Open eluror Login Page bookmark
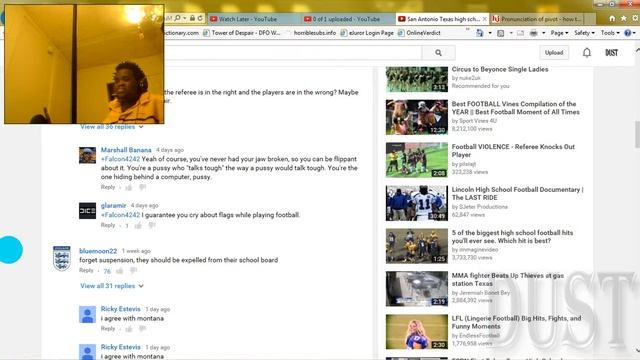This screenshot has height=360, width=640. click(367, 33)
